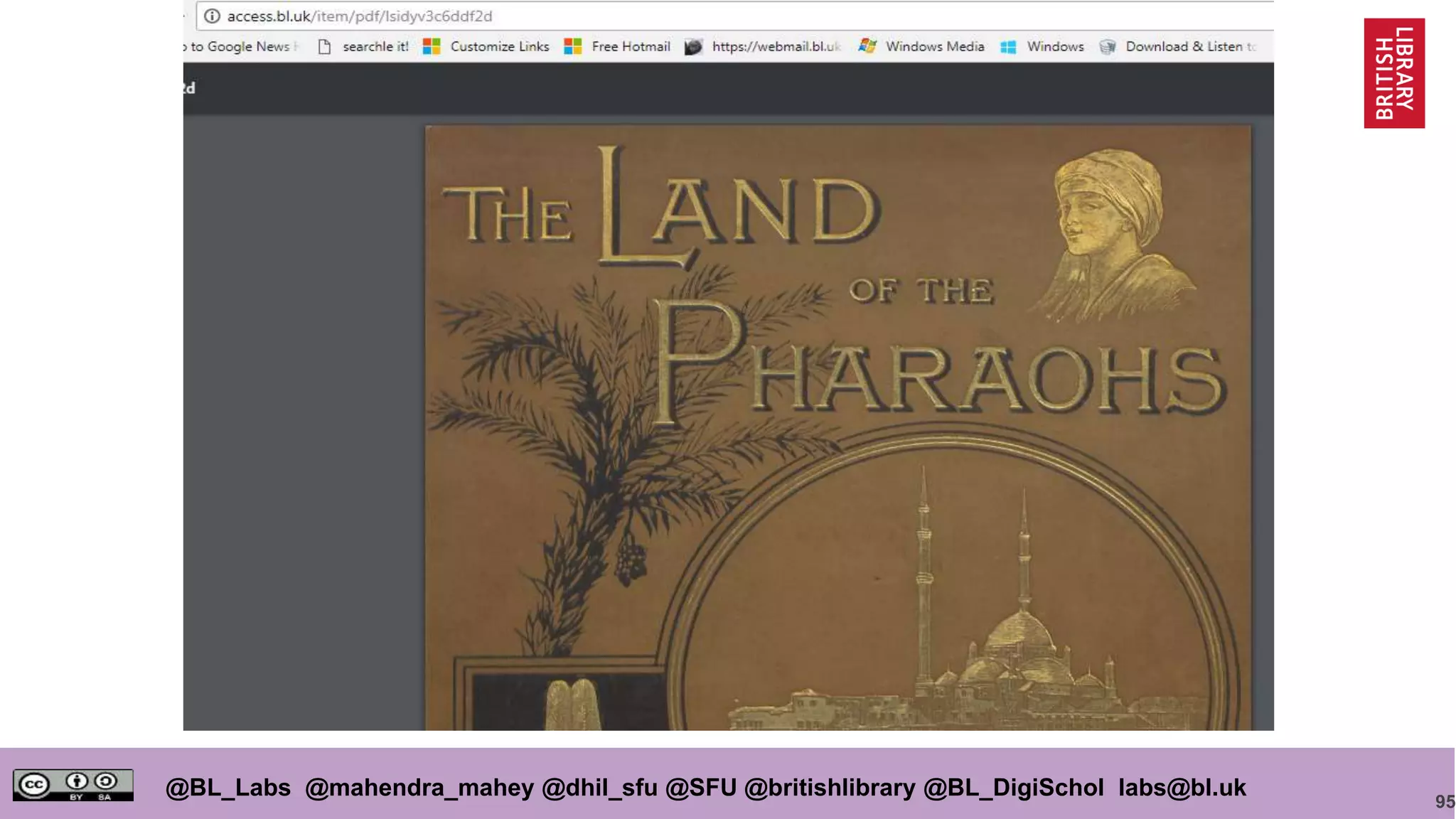Screen dimensions: 1456x819
Task: Click the @dhil_sfu handle text
Action: pyautogui.click(x=599, y=788)
